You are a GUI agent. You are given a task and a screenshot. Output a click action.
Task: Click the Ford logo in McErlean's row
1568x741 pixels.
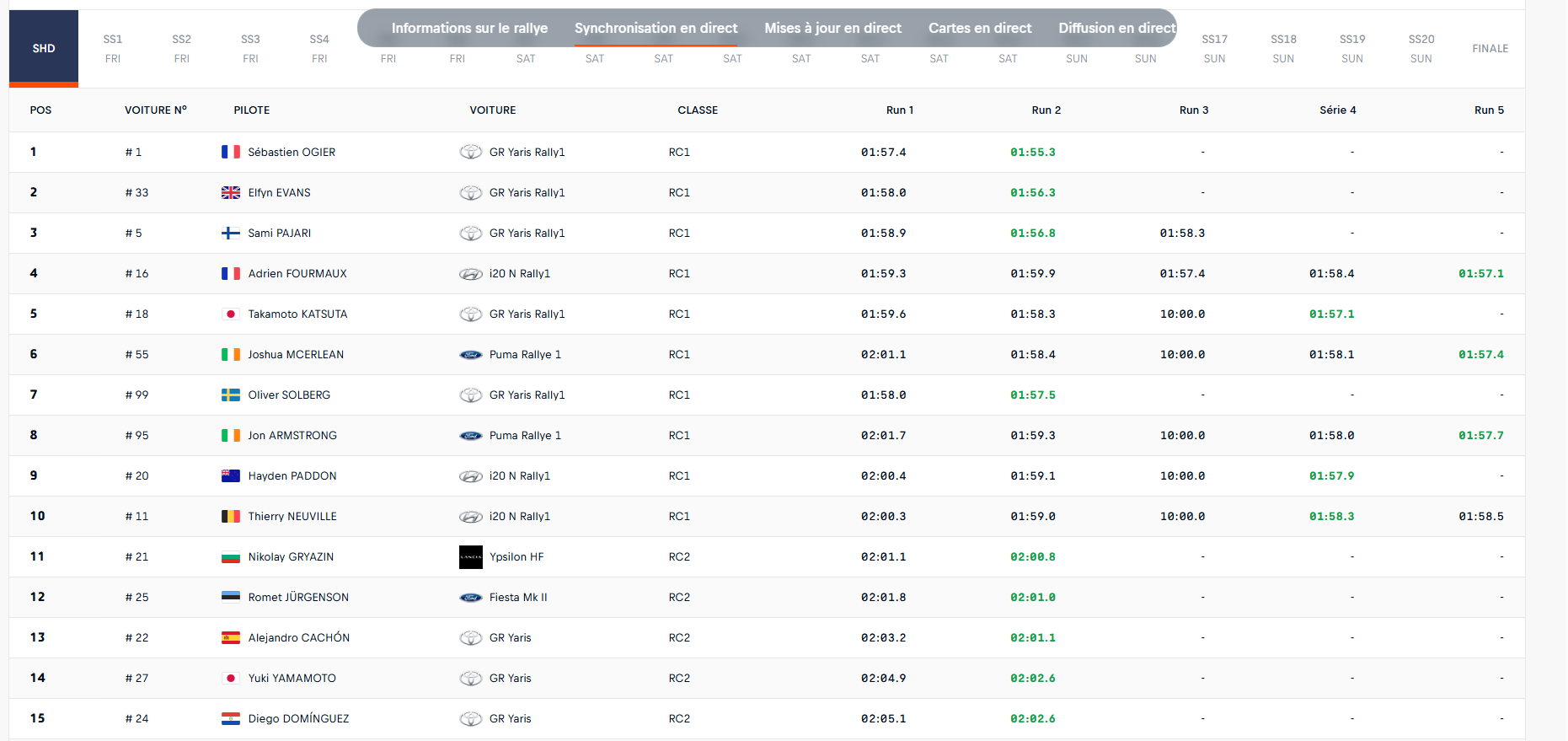tap(471, 354)
